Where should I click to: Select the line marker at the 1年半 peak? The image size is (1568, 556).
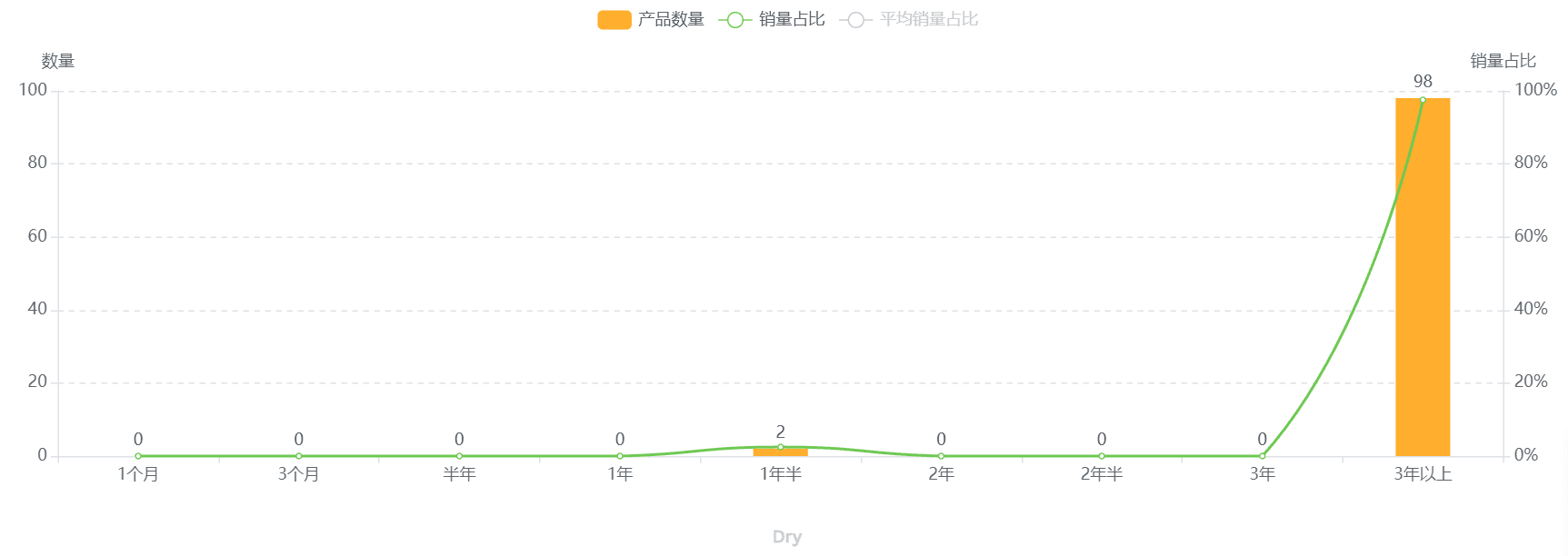(x=780, y=447)
